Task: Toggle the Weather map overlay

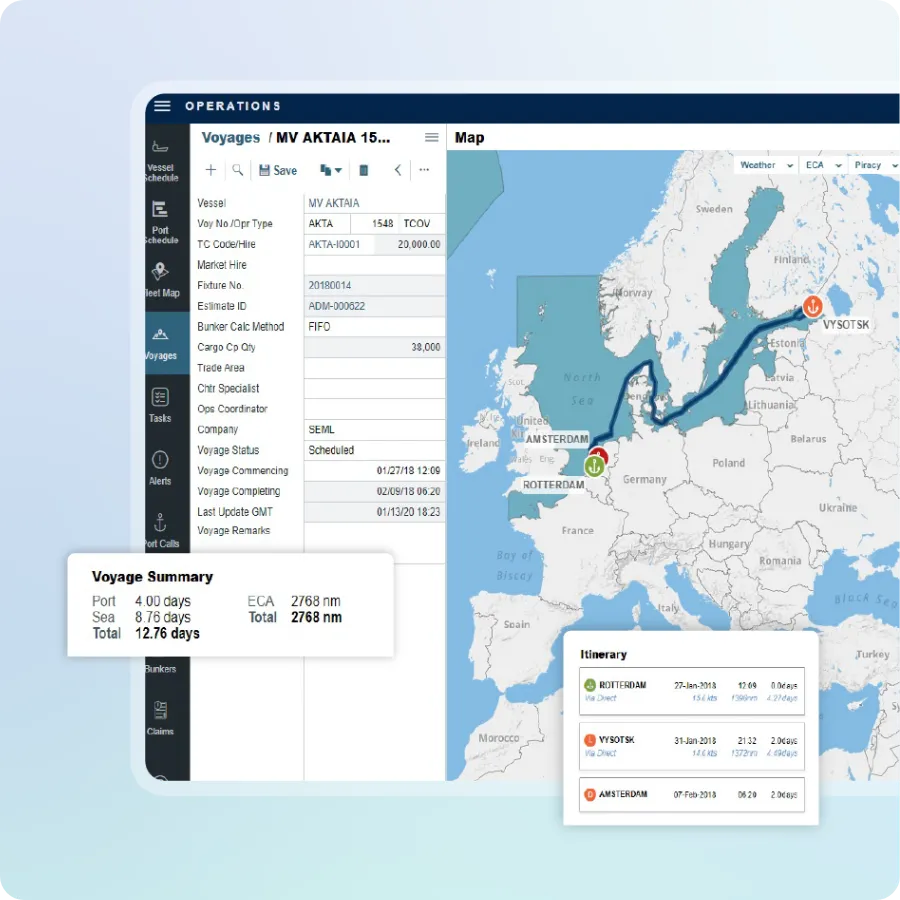Action: click(x=758, y=164)
